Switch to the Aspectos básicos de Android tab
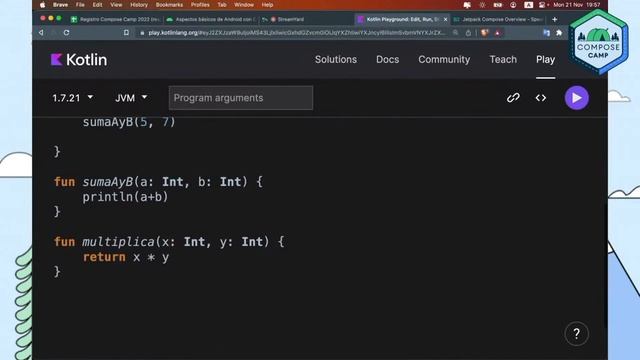640x360 pixels. pos(212,19)
